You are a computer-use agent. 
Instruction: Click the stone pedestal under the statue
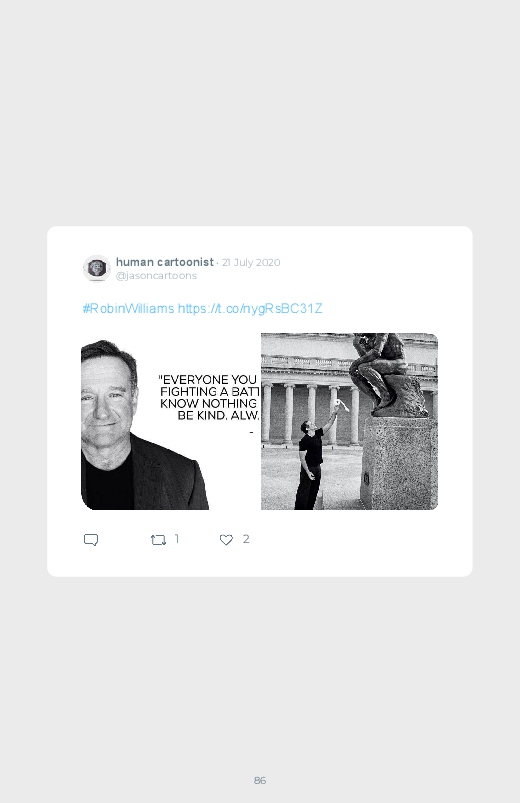click(400, 462)
